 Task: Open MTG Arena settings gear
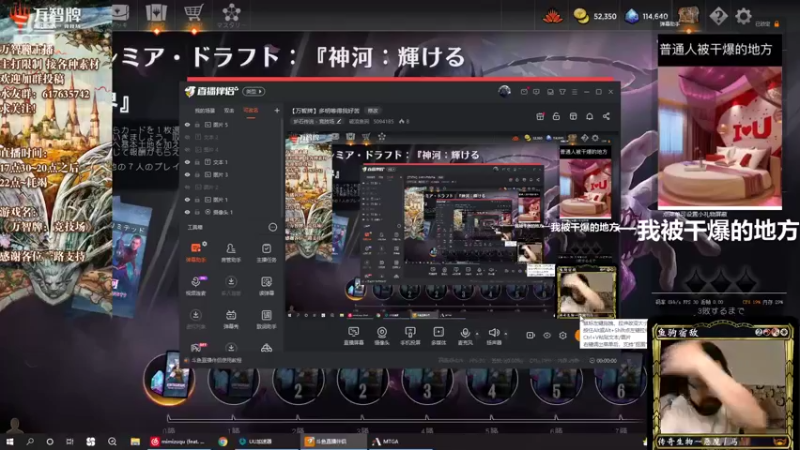pos(743,16)
